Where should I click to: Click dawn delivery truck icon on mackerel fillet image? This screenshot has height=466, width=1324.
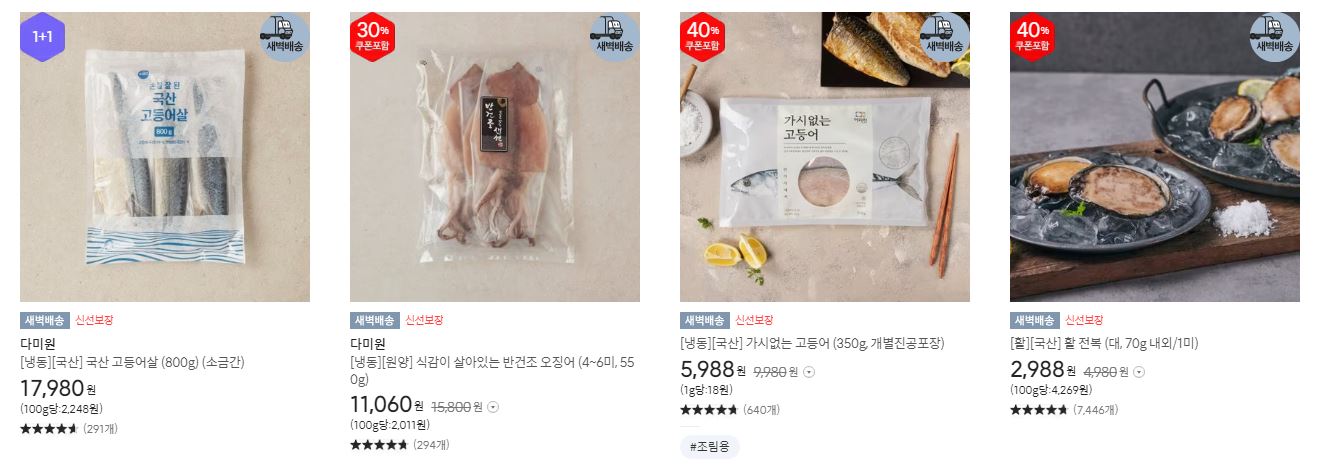(284, 37)
